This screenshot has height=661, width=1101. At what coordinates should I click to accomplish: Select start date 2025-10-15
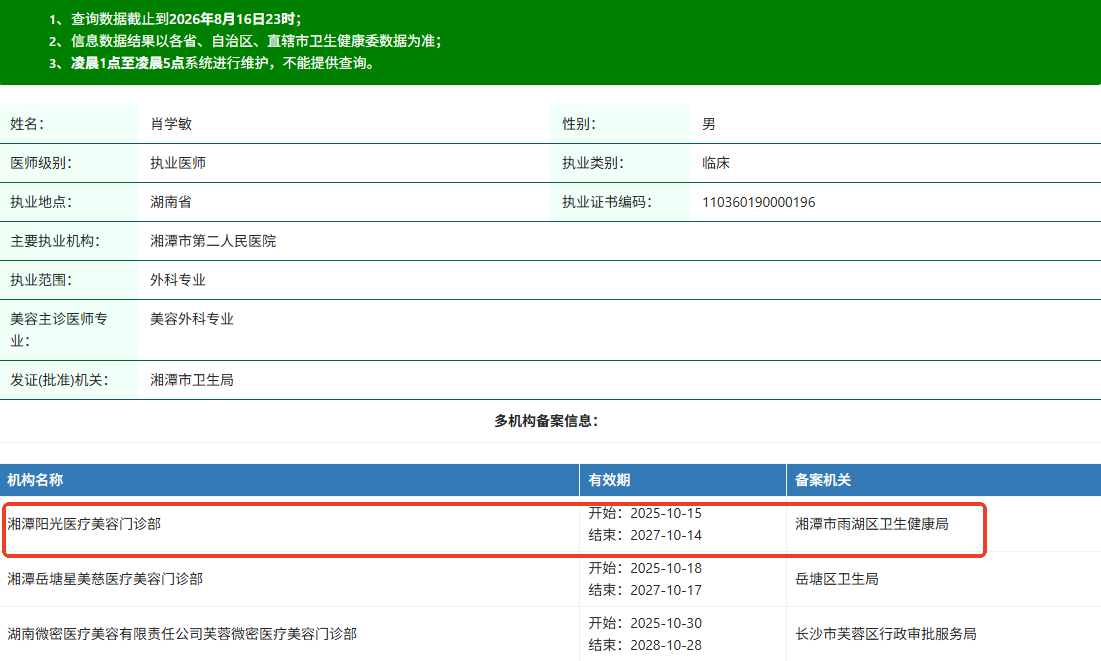pos(666,513)
